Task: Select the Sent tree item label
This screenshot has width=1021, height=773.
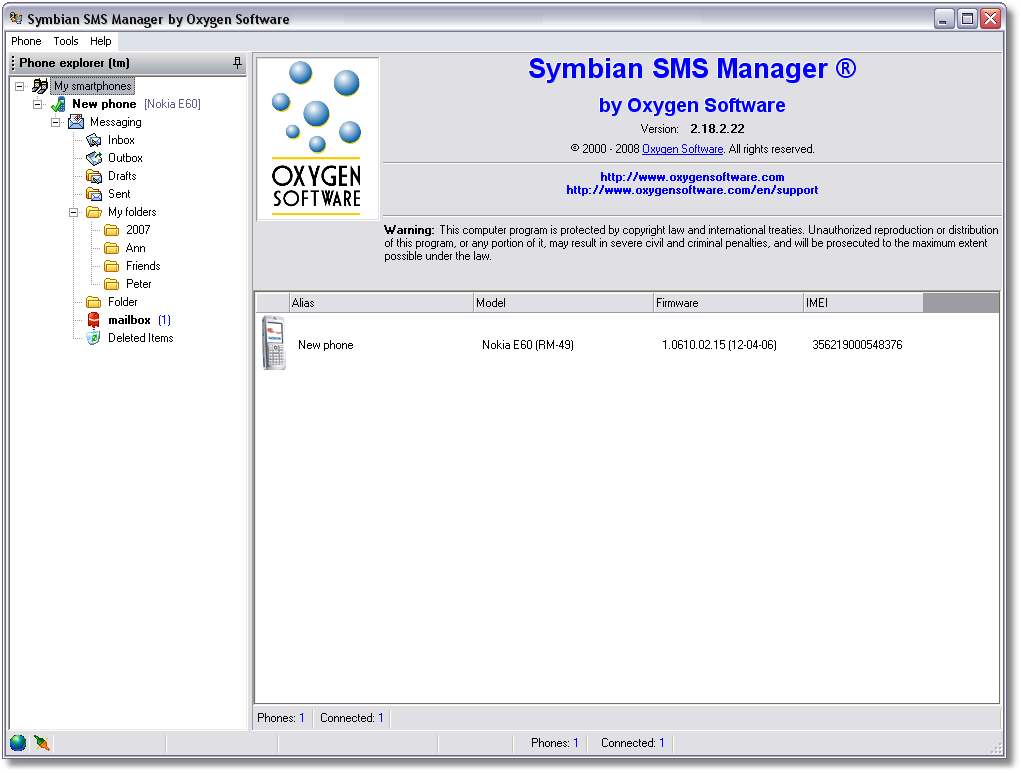Action: [x=119, y=194]
